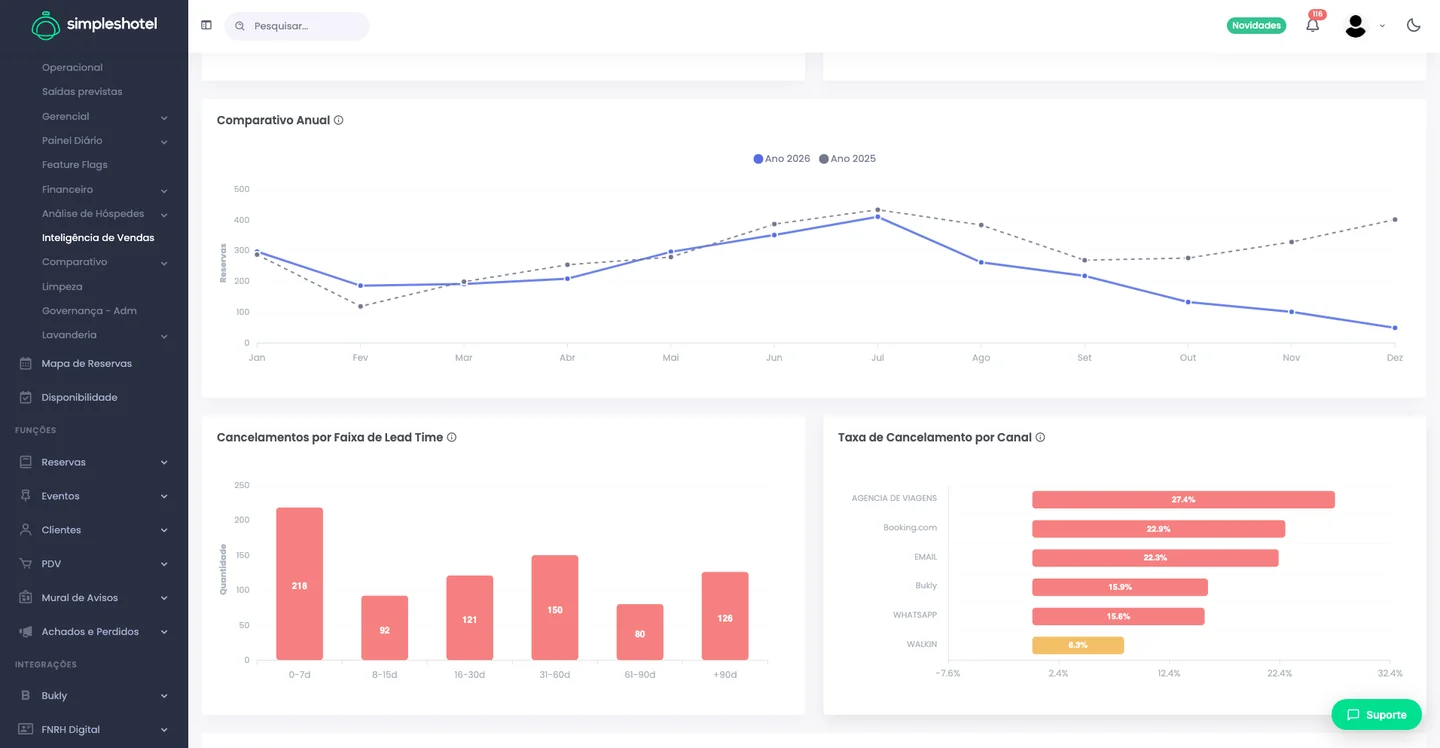The height and width of the screenshot is (748, 1440).
Task: Expand the Gerencial submenu
Action: click(164, 118)
